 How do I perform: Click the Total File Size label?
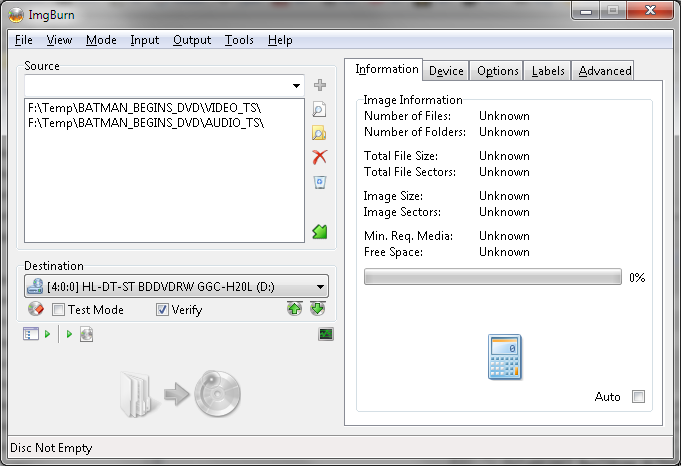(x=401, y=156)
